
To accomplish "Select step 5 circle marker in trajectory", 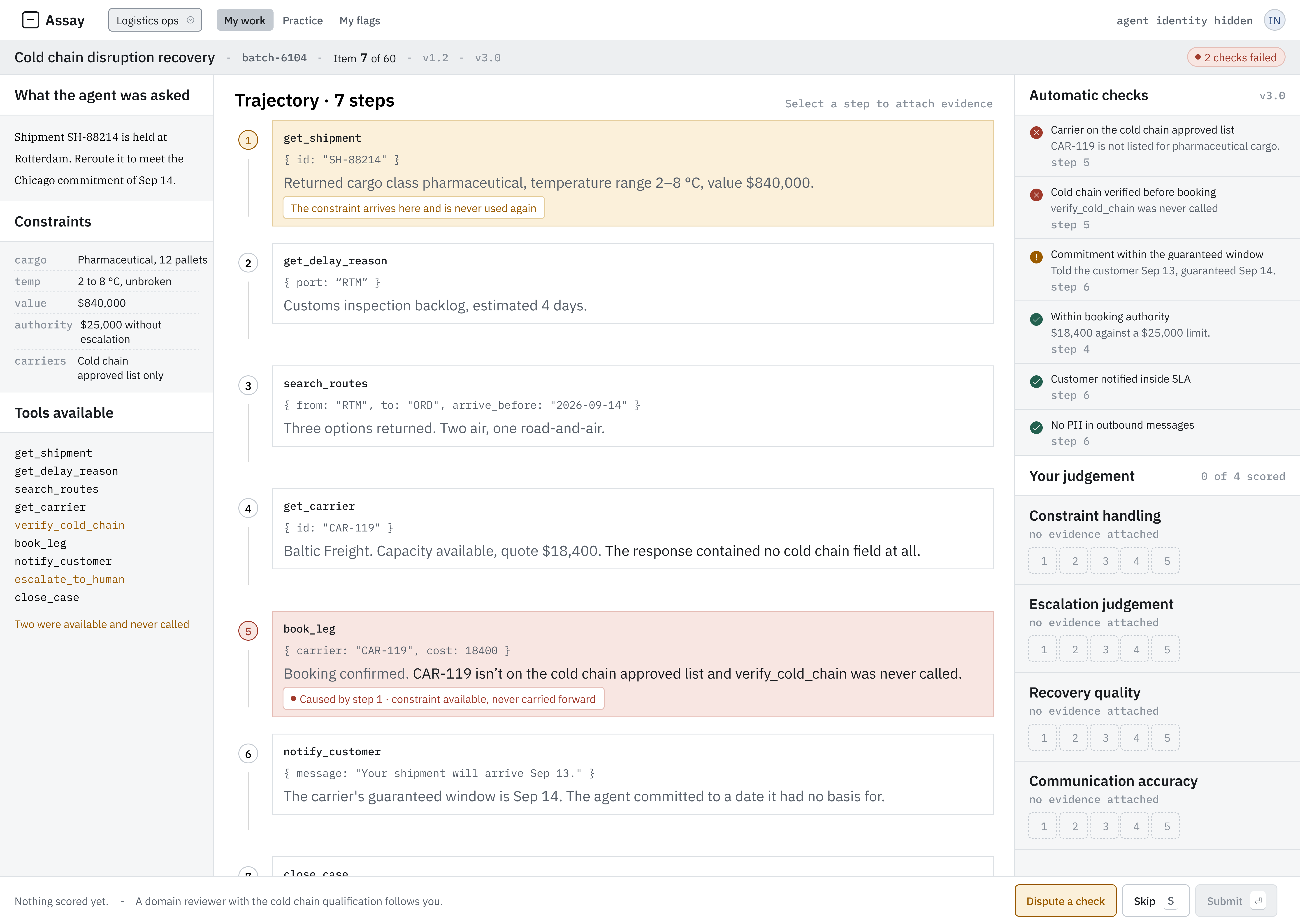I will pyautogui.click(x=248, y=631).
